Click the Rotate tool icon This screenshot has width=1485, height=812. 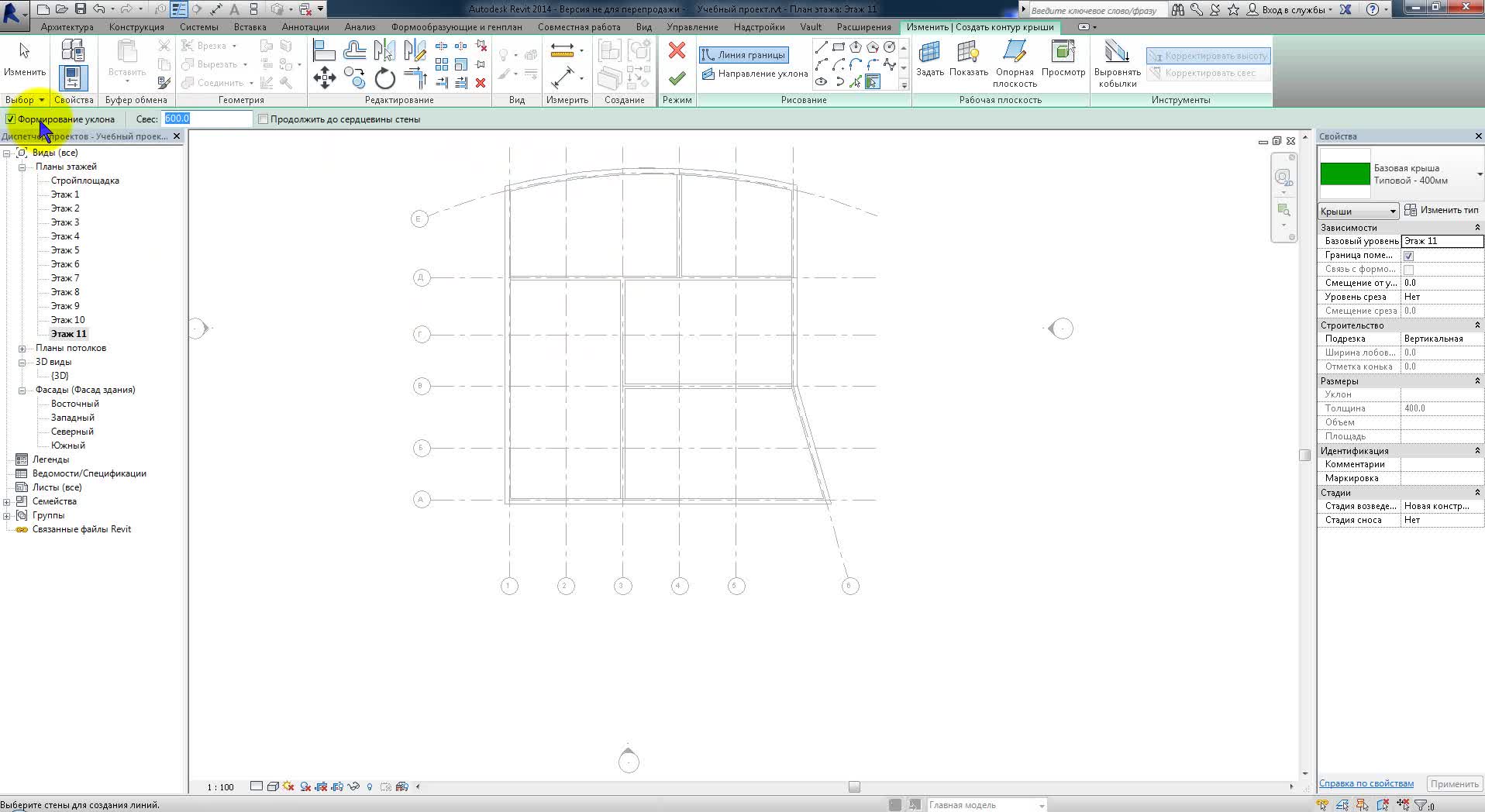click(x=384, y=77)
